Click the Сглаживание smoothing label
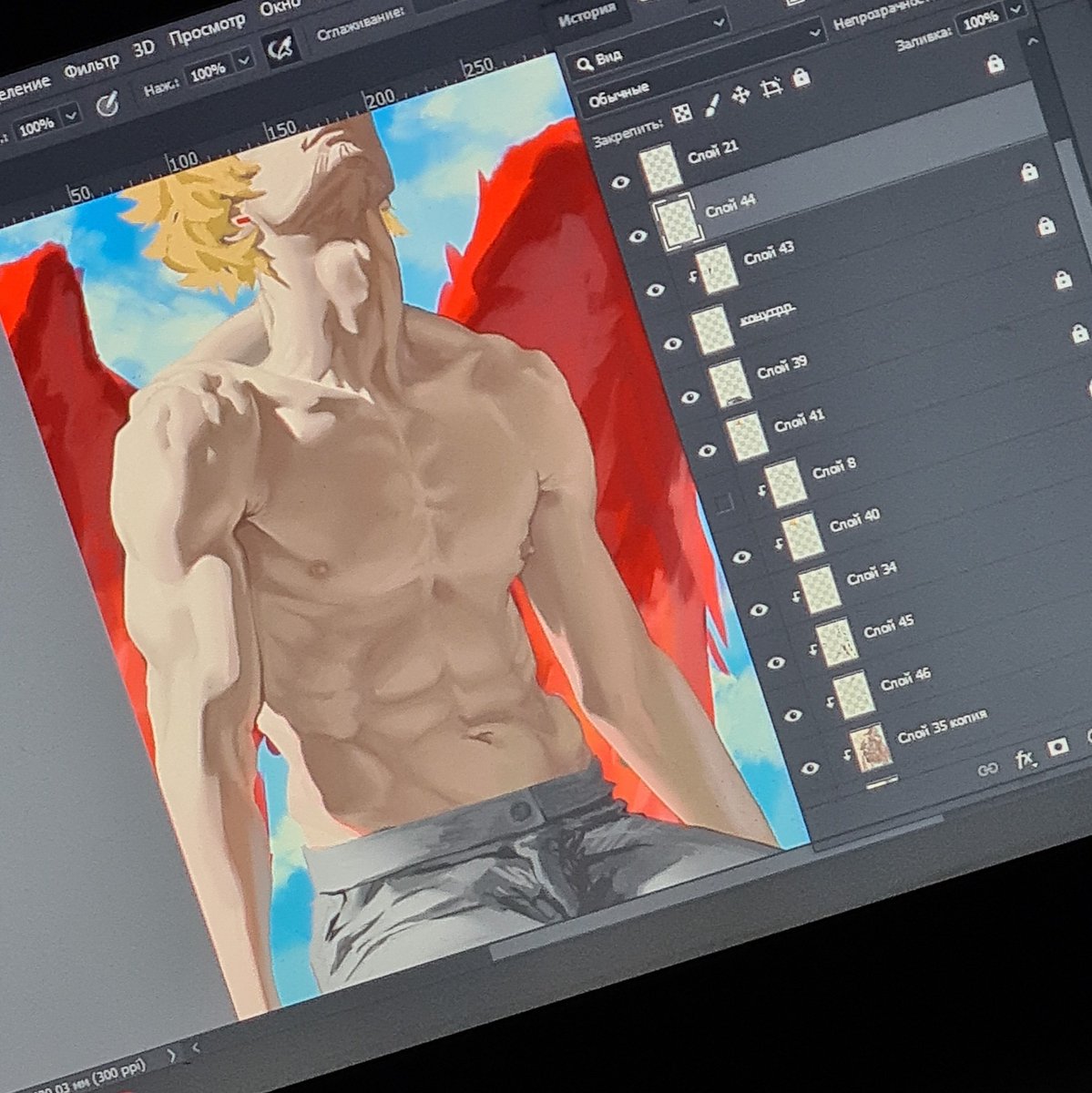The height and width of the screenshot is (1093, 1092). pyautogui.click(x=361, y=26)
